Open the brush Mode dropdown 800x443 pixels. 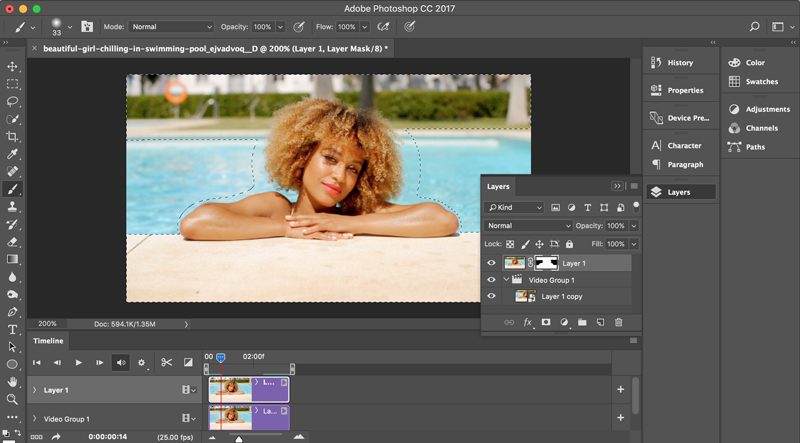[171, 27]
